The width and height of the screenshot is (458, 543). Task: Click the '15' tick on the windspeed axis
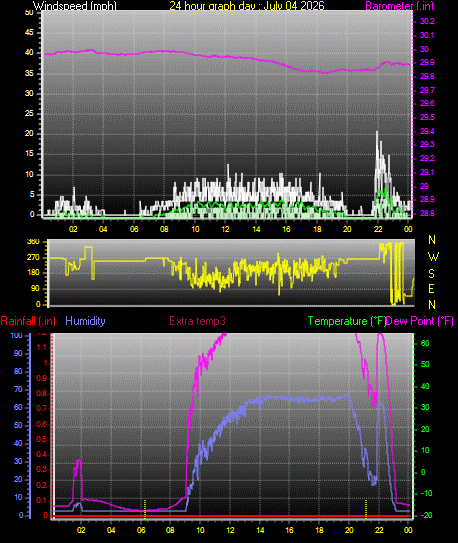coord(29,154)
